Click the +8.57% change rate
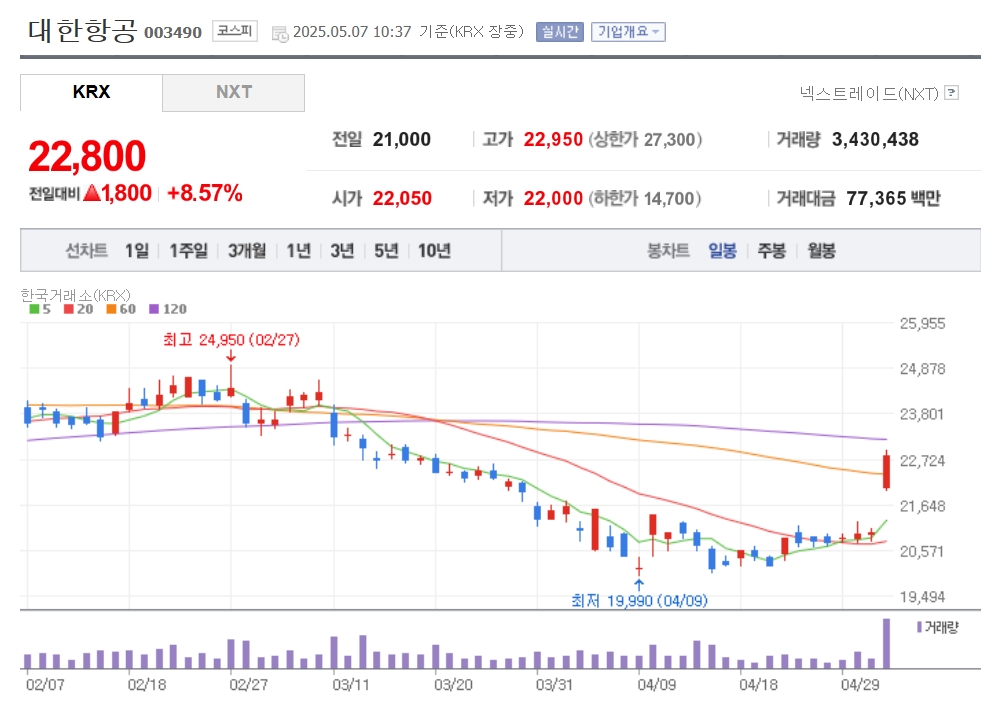Viewport: 981px width, 711px height. 205,193
